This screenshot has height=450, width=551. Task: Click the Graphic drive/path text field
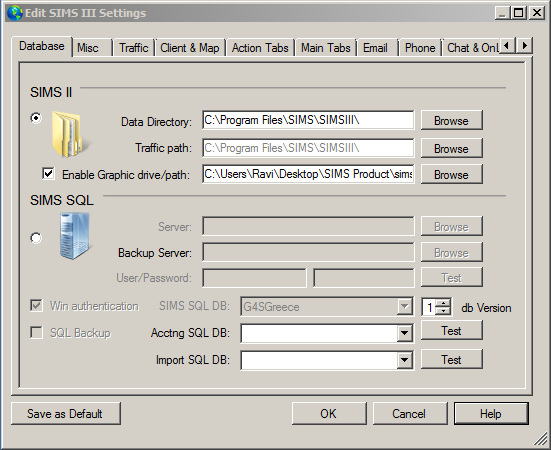308,174
